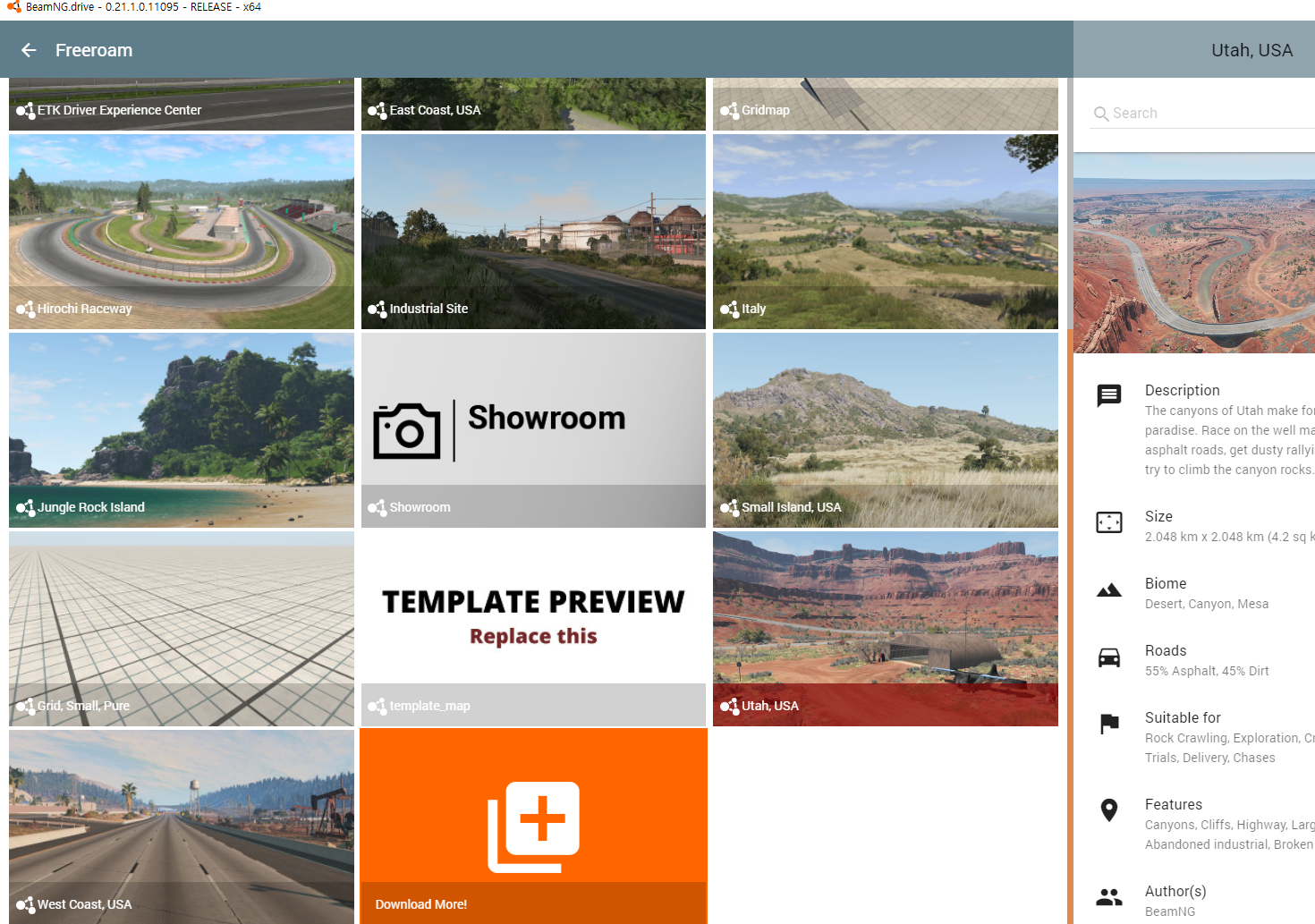Click BeamNG icon beside West Coast, USA
1315x924 pixels.
pos(25,905)
